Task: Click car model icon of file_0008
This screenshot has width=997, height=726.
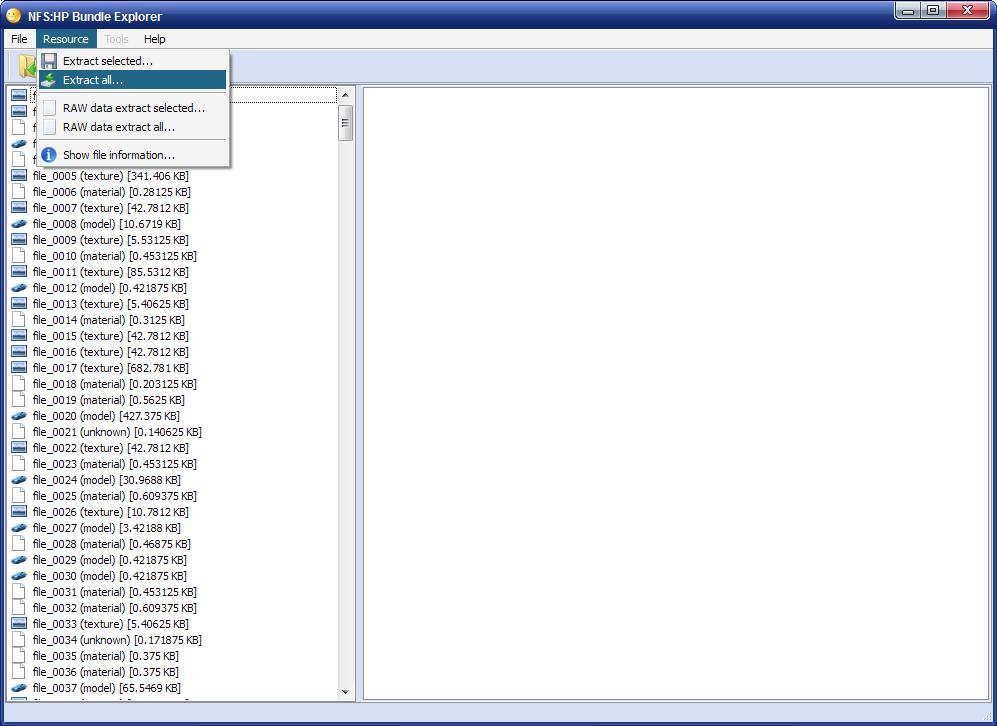Action: click(x=19, y=224)
